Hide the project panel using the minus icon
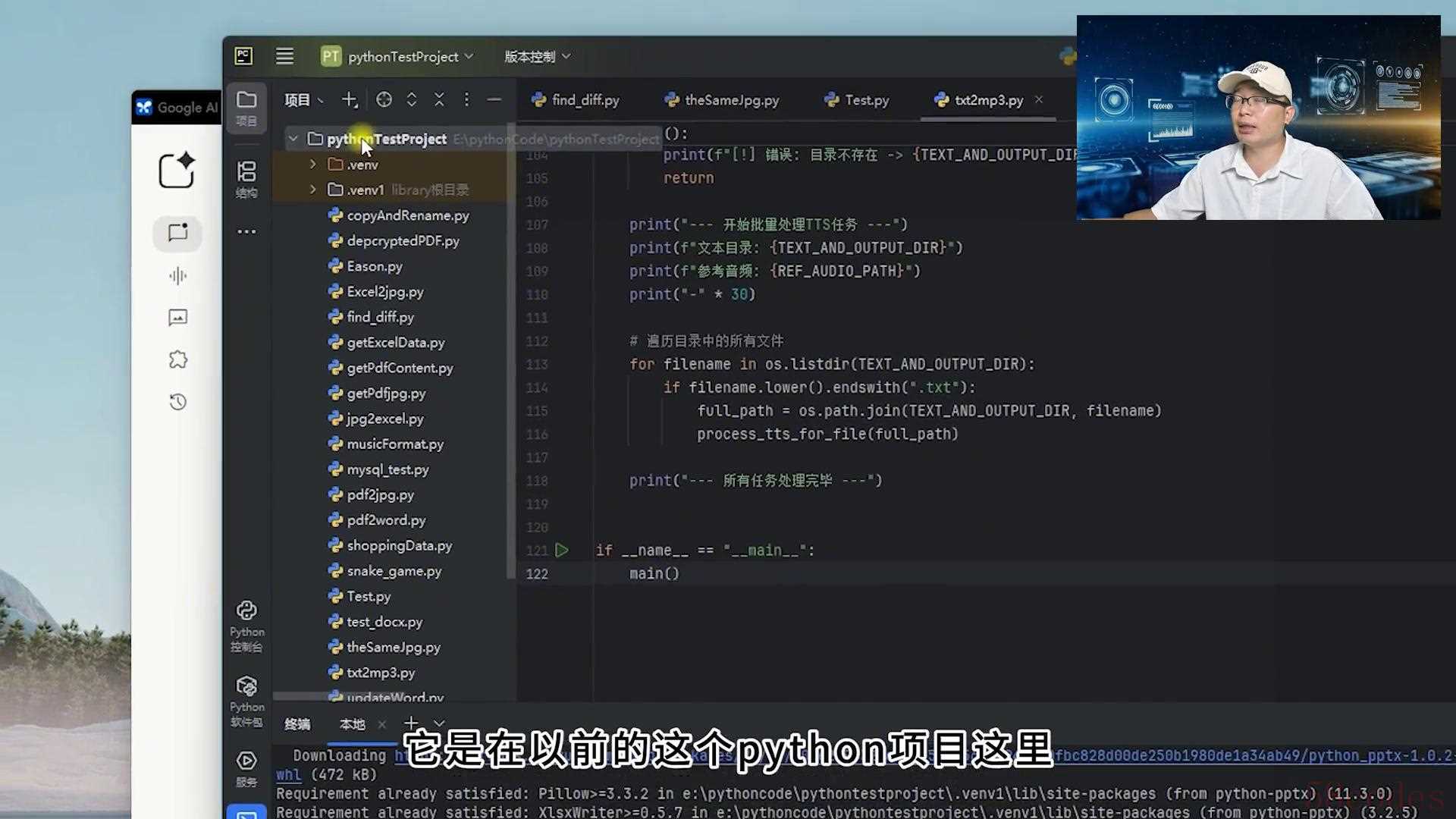Screen dimensions: 1456x819 pyautogui.click(x=494, y=99)
